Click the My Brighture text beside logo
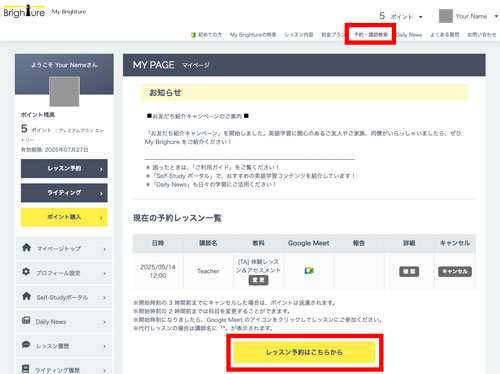 69,12
